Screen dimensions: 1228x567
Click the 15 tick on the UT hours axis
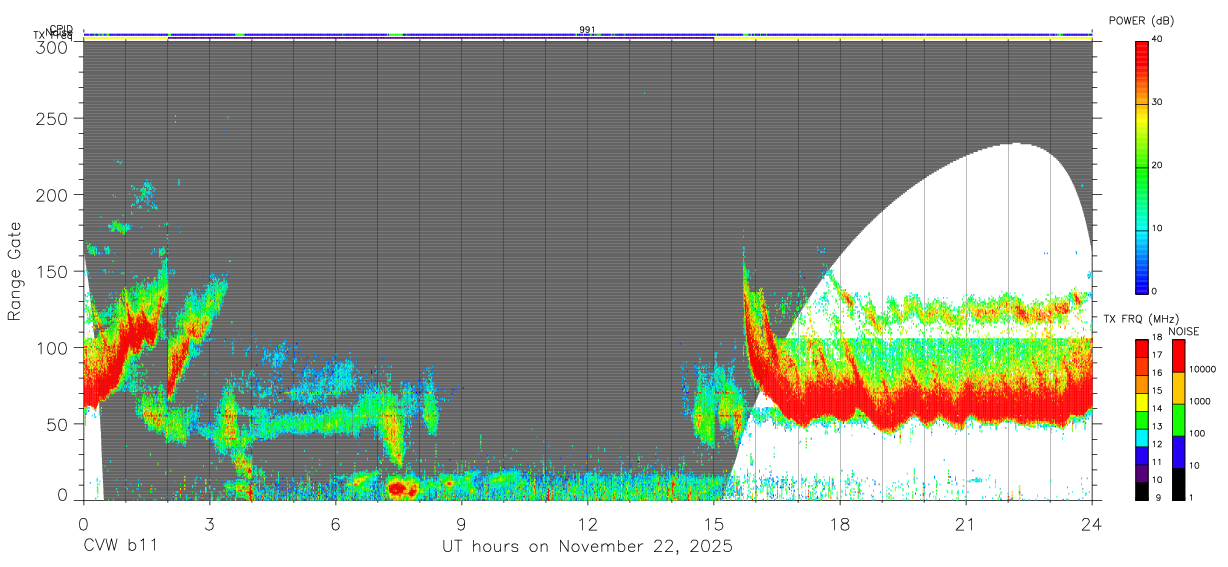coord(714,523)
